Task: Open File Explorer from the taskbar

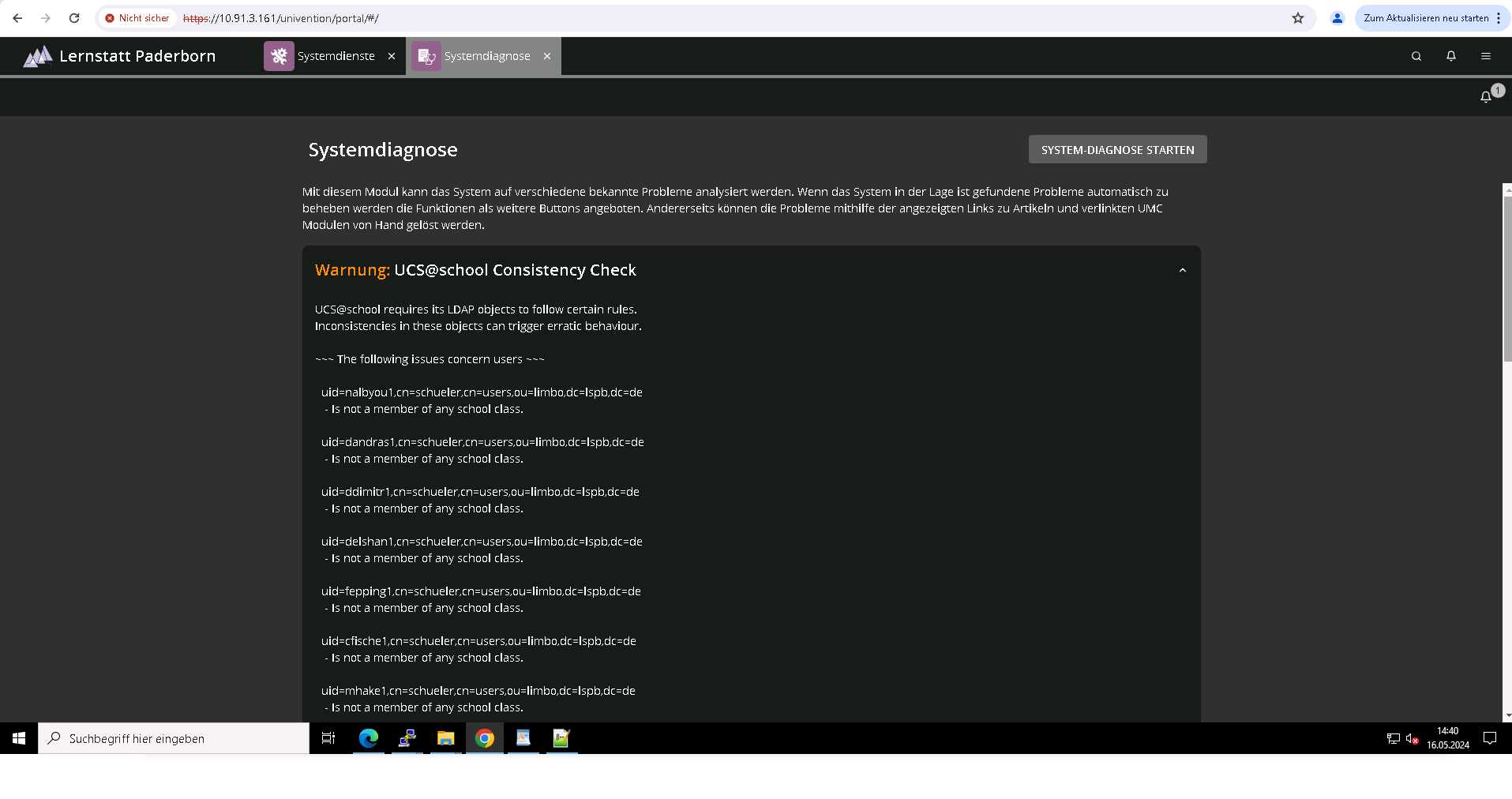Action: pyautogui.click(x=446, y=738)
